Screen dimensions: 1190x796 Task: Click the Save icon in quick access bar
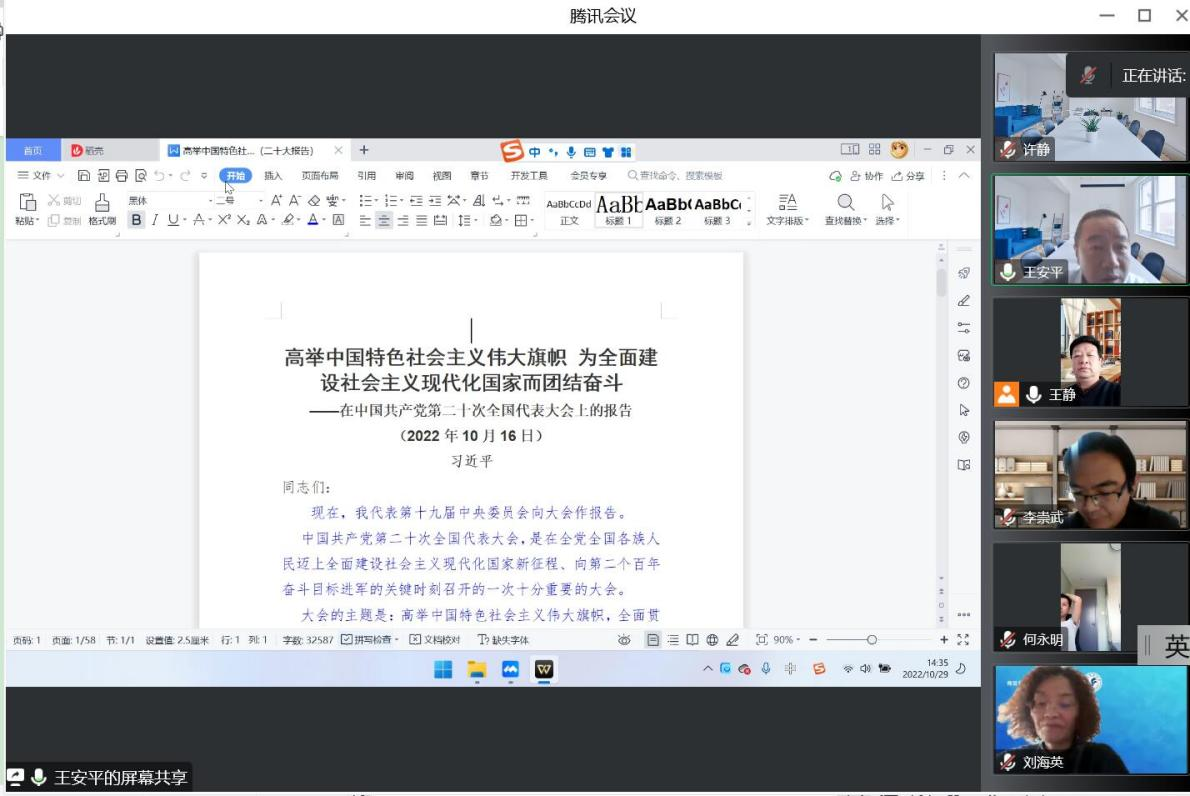tap(83, 175)
